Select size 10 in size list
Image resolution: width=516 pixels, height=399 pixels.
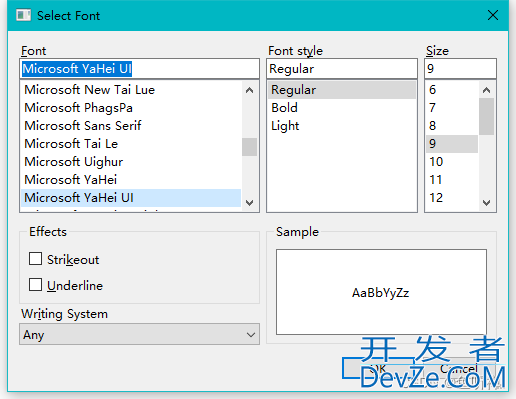coord(452,162)
